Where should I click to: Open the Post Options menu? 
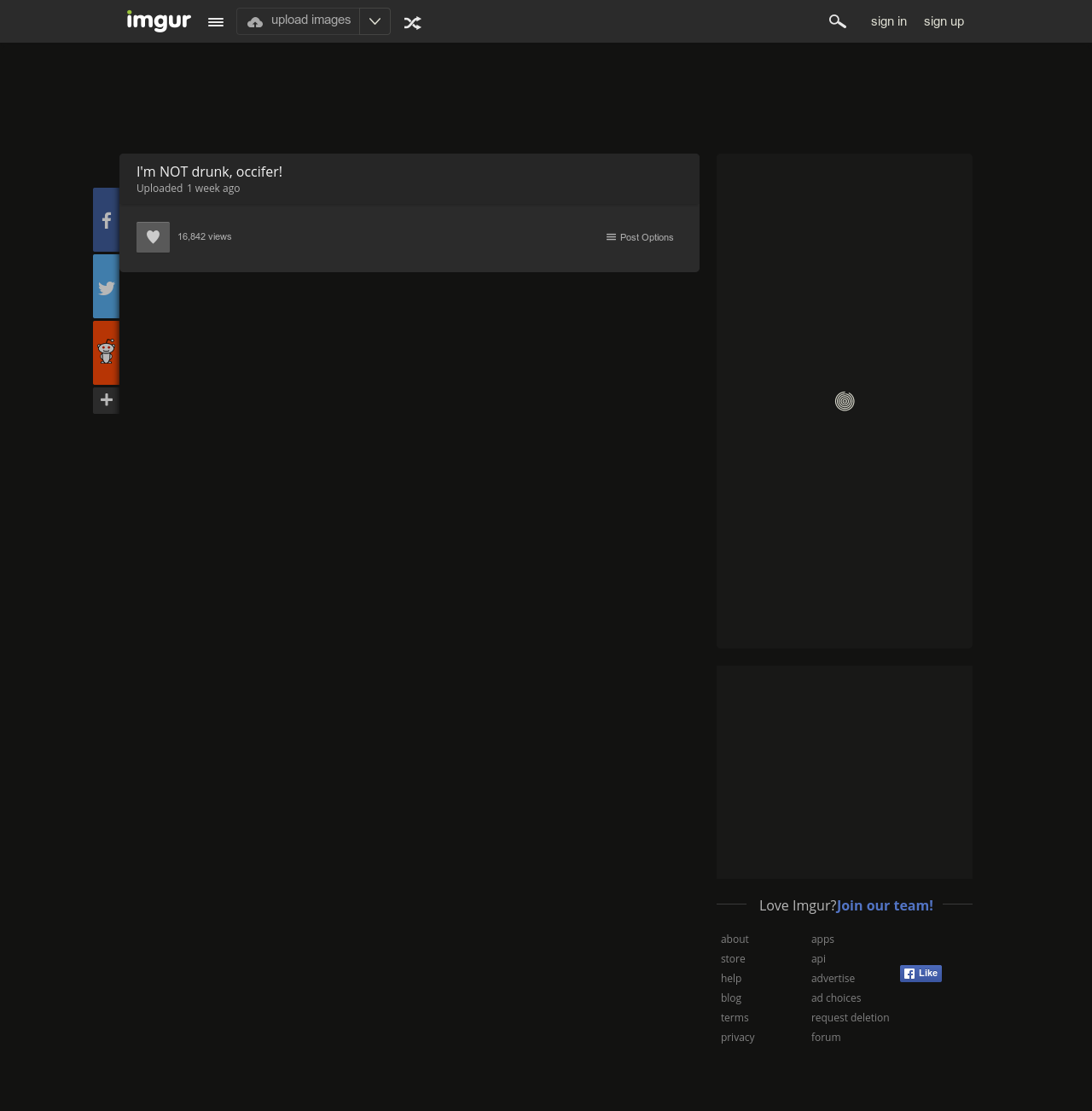click(640, 237)
